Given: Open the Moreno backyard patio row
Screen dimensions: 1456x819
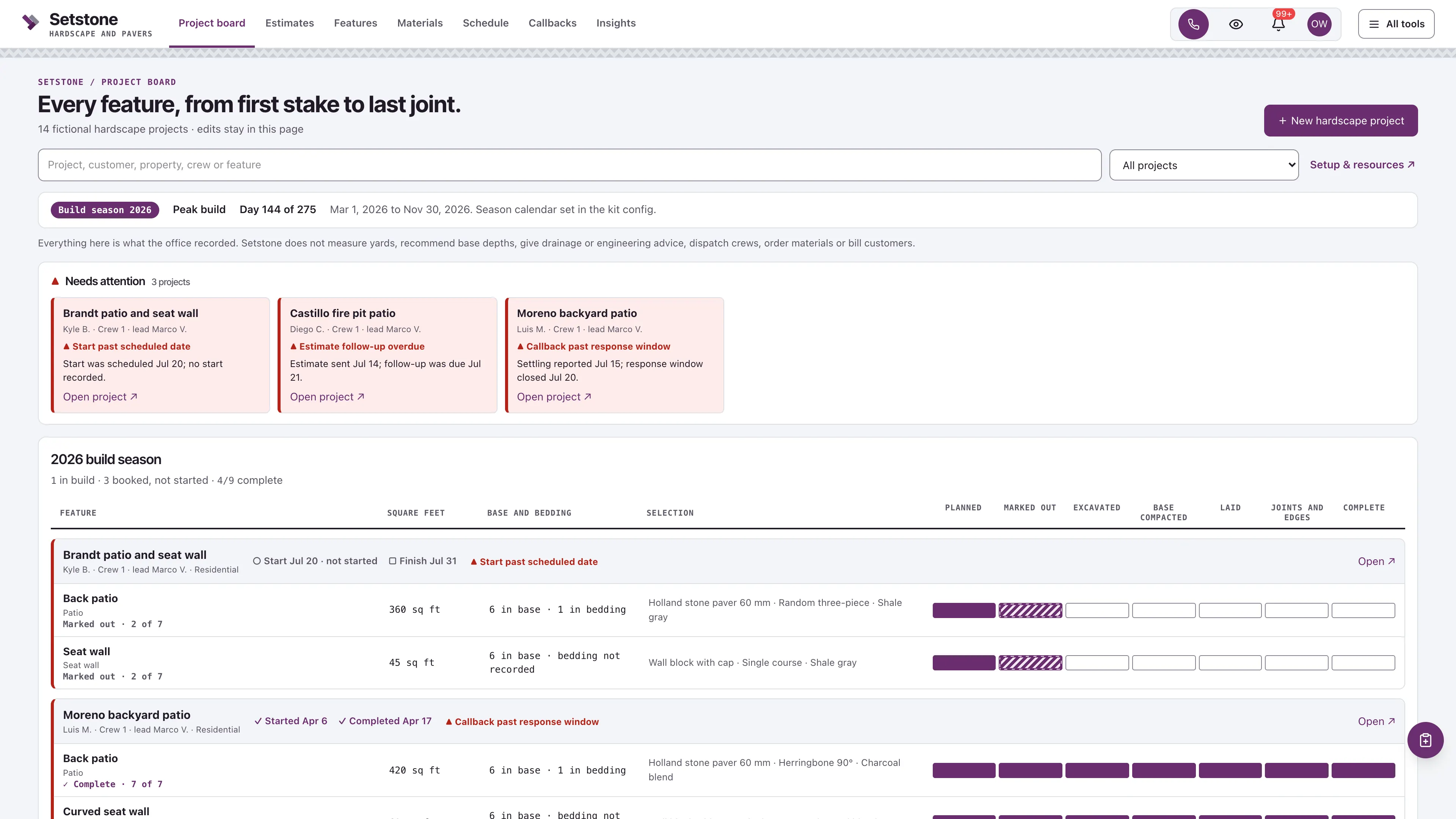Looking at the screenshot, I should tap(1376, 721).
